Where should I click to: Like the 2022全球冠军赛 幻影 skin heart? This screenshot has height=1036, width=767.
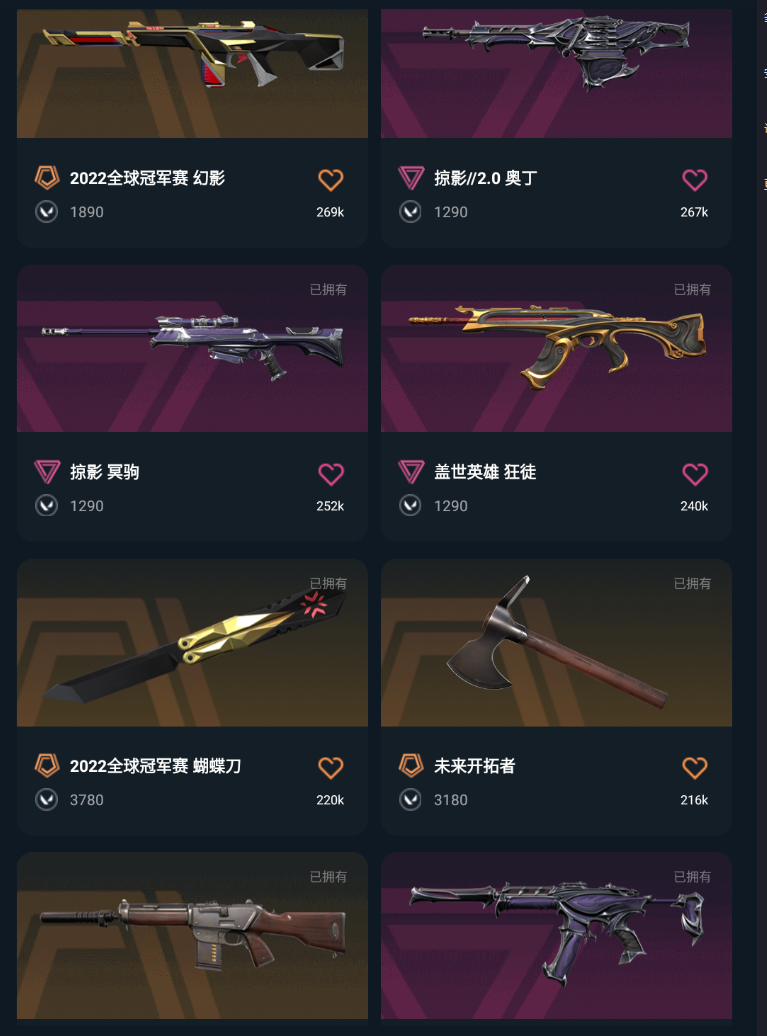330,180
